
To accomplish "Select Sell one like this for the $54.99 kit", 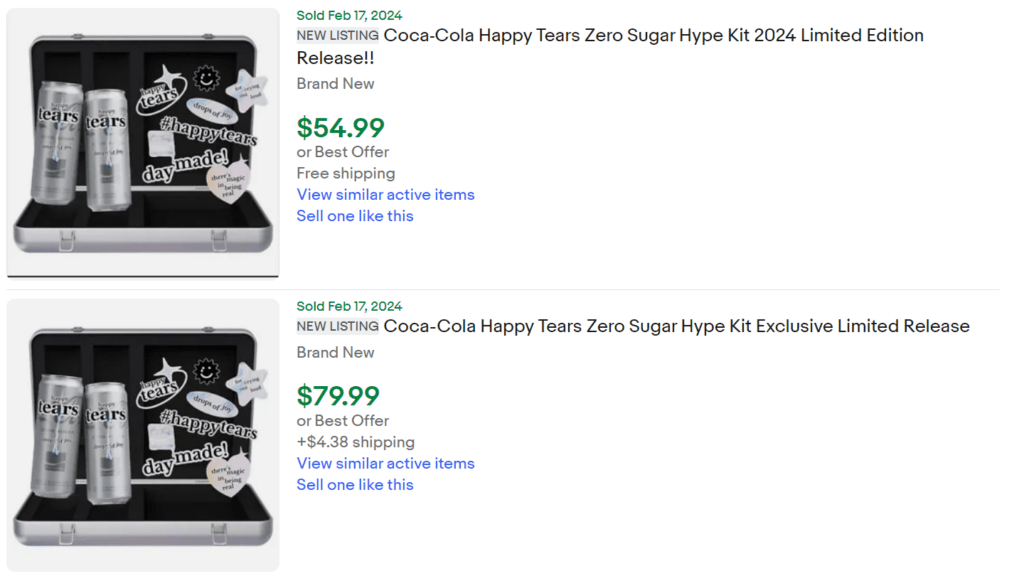I will [x=355, y=216].
